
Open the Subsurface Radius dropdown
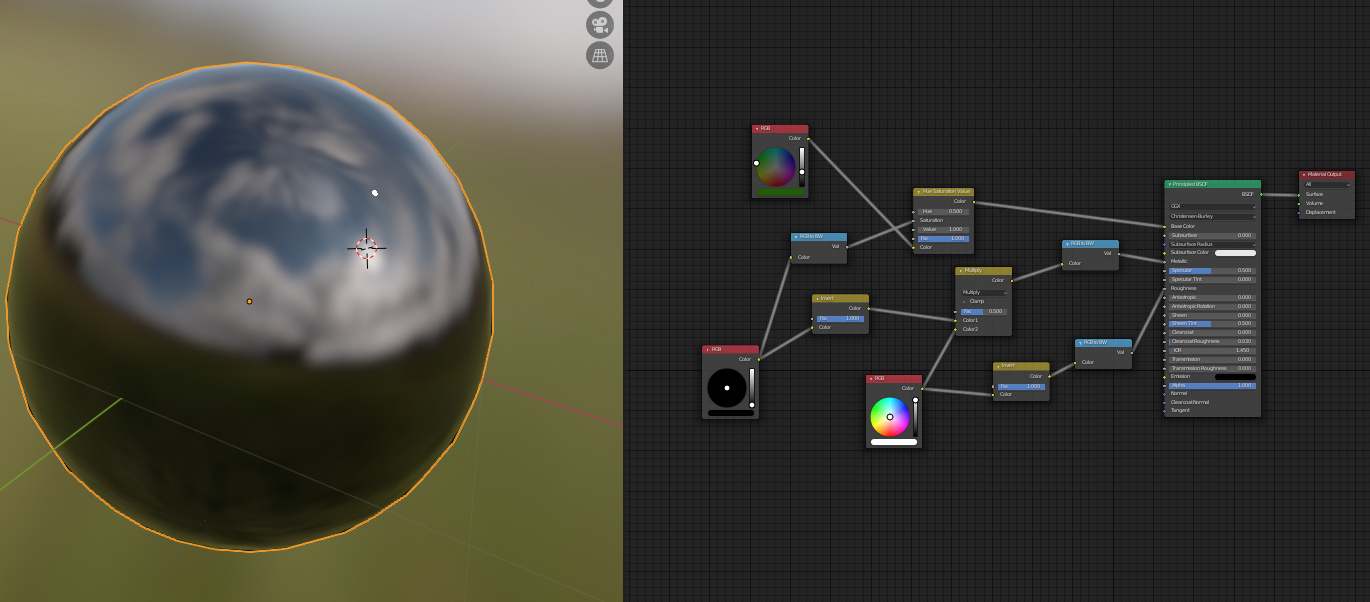coord(1212,244)
